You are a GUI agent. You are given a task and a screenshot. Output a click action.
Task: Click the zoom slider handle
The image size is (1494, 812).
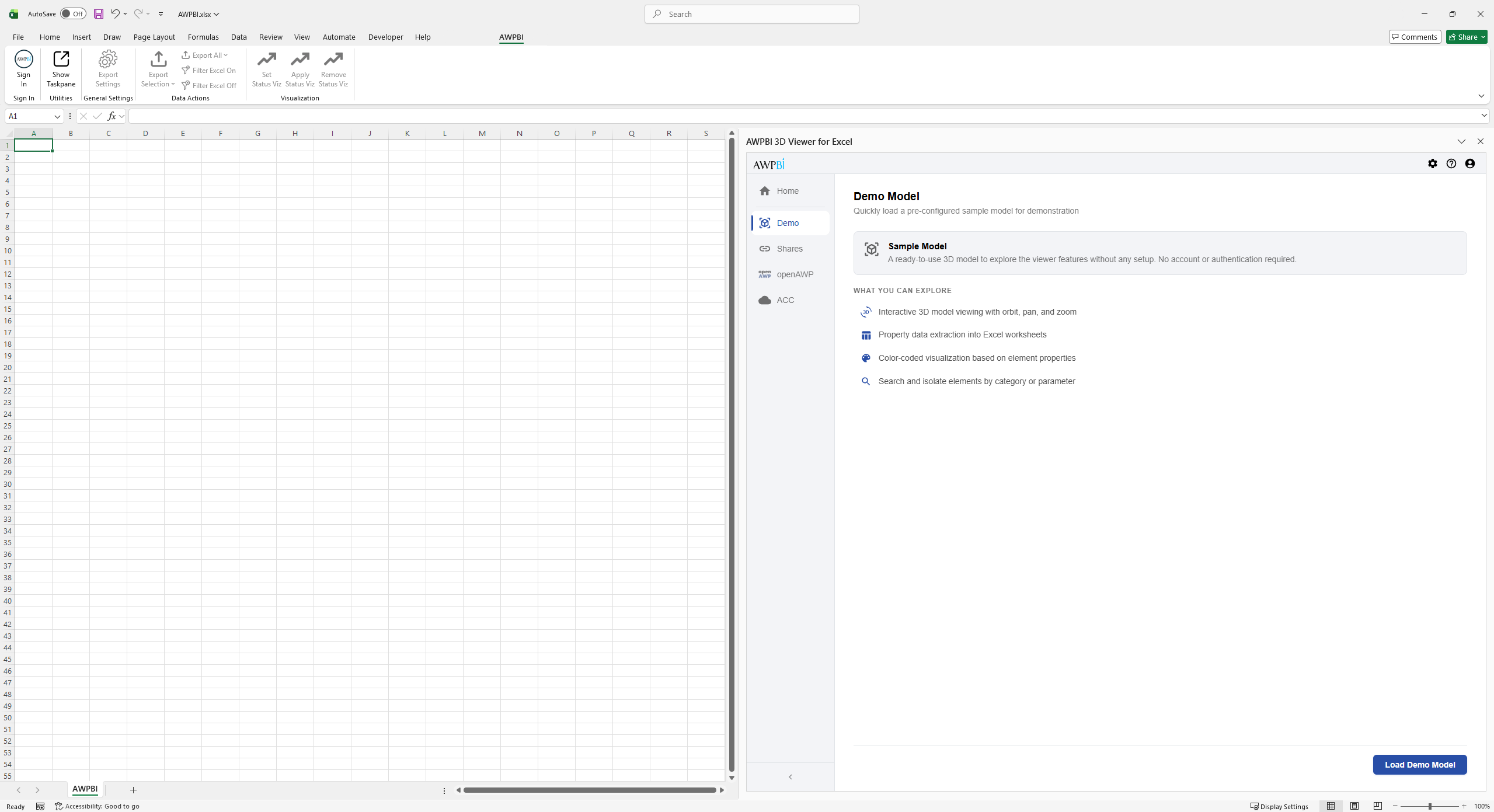pyautogui.click(x=1430, y=806)
